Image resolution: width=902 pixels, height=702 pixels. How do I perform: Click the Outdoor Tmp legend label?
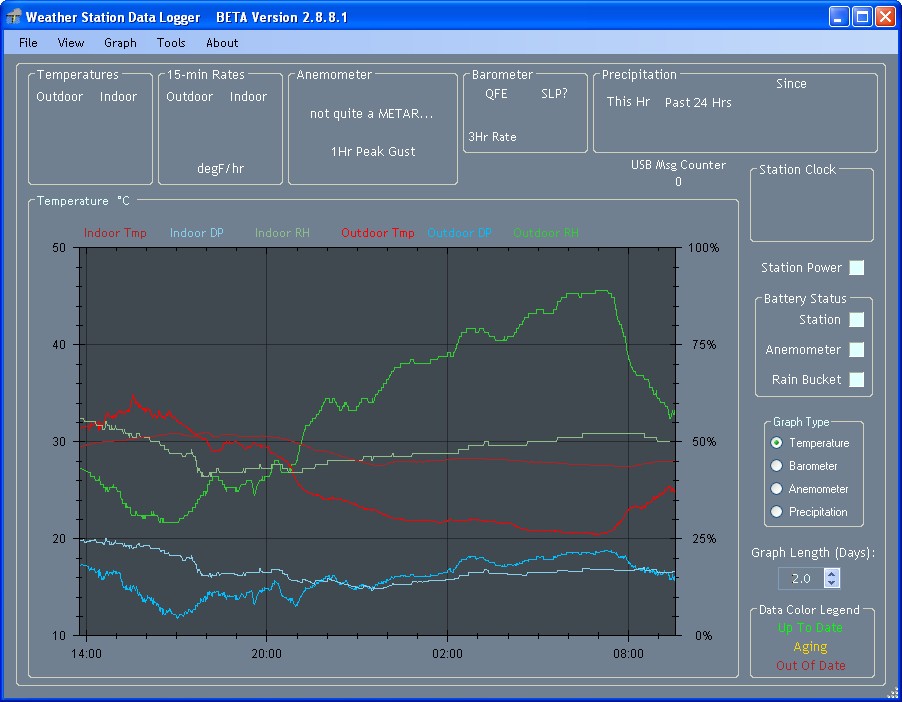tap(377, 233)
